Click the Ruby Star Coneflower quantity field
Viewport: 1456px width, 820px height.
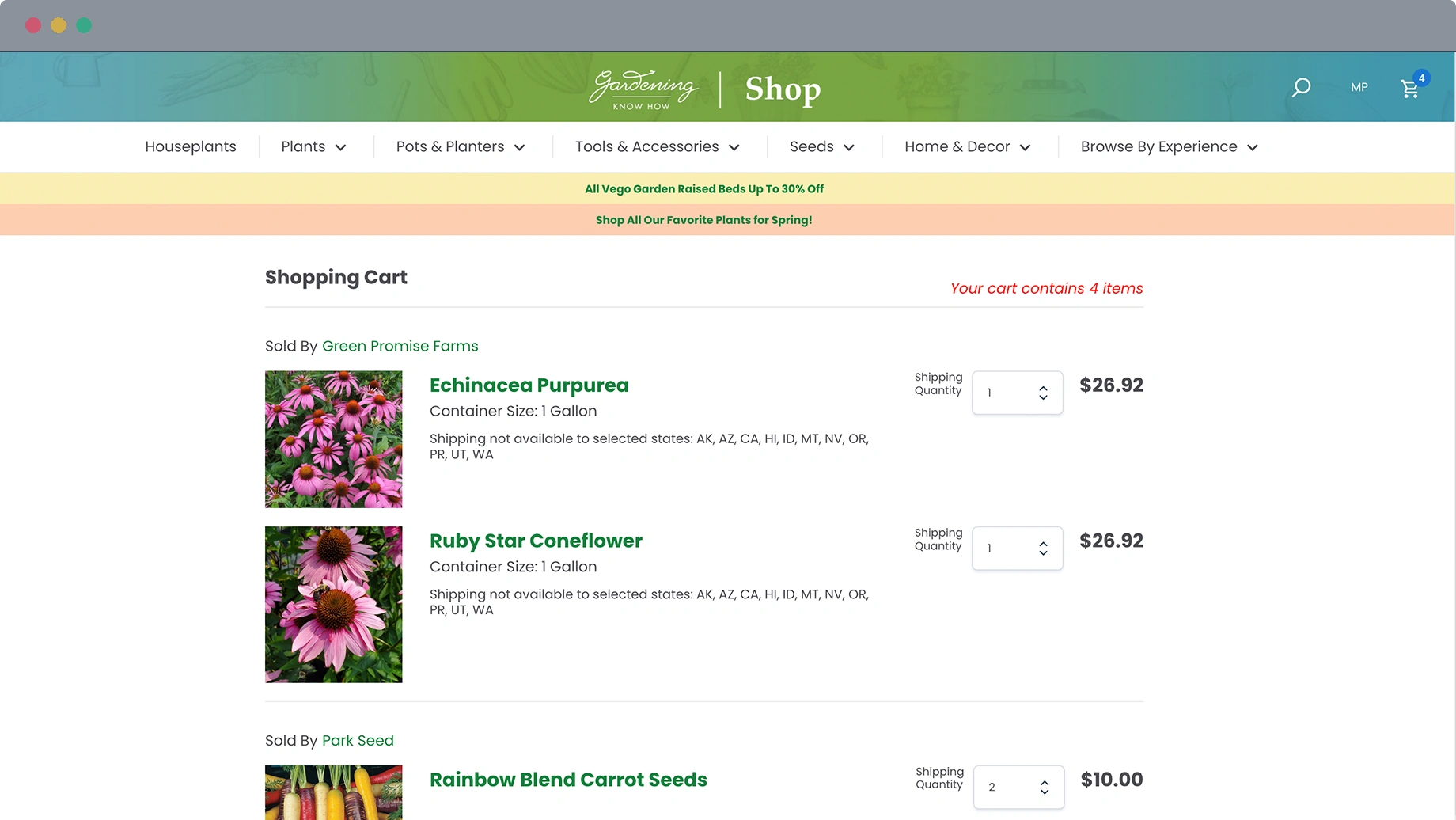tap(1017, 549)
